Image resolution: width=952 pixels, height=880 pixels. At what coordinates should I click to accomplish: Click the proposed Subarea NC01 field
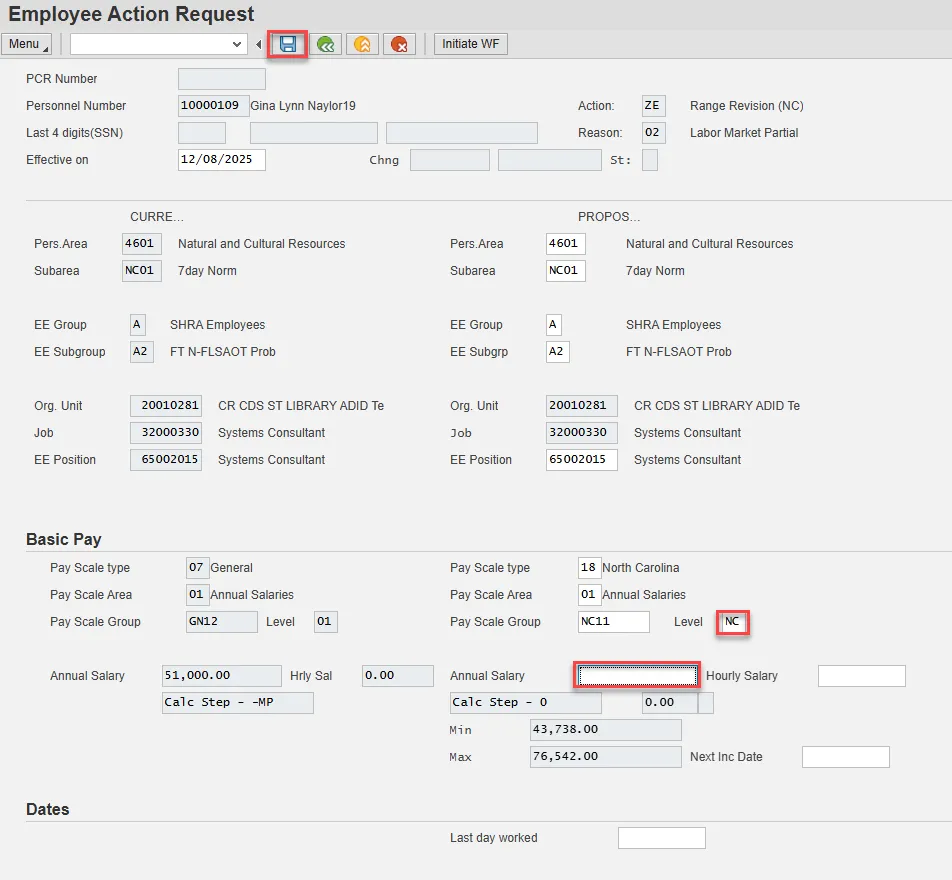(565, 271)
